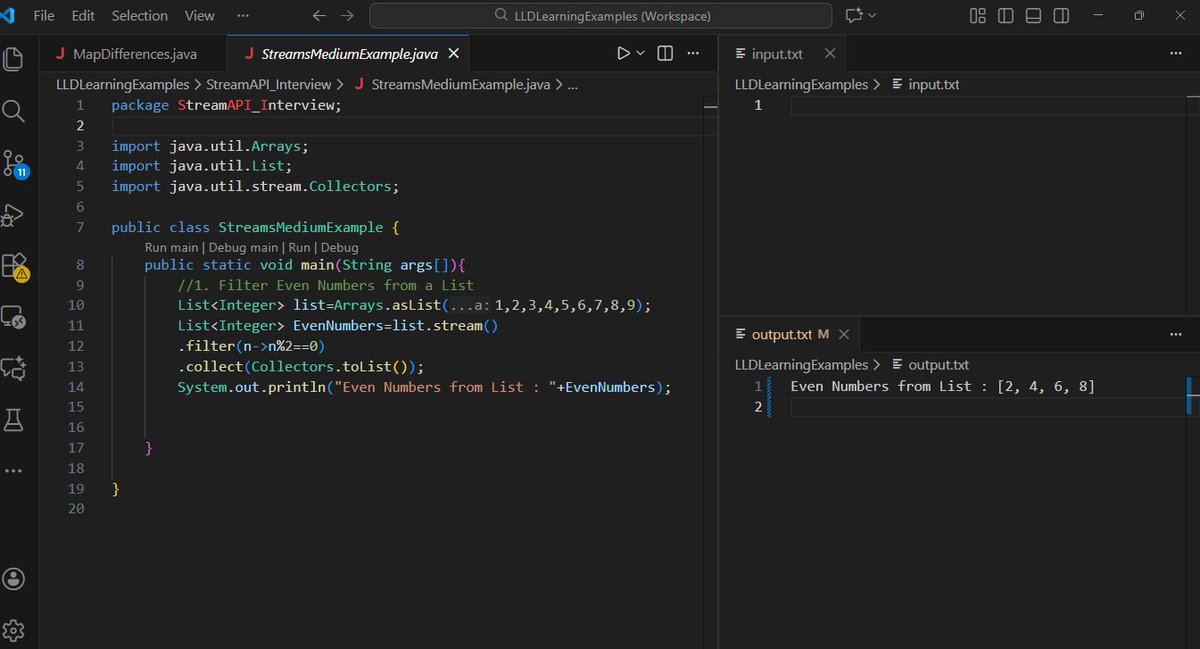The image size is (1200, 649).
Task: Open more actions for StreamsMediumExample editor
Action: point(695,53)
